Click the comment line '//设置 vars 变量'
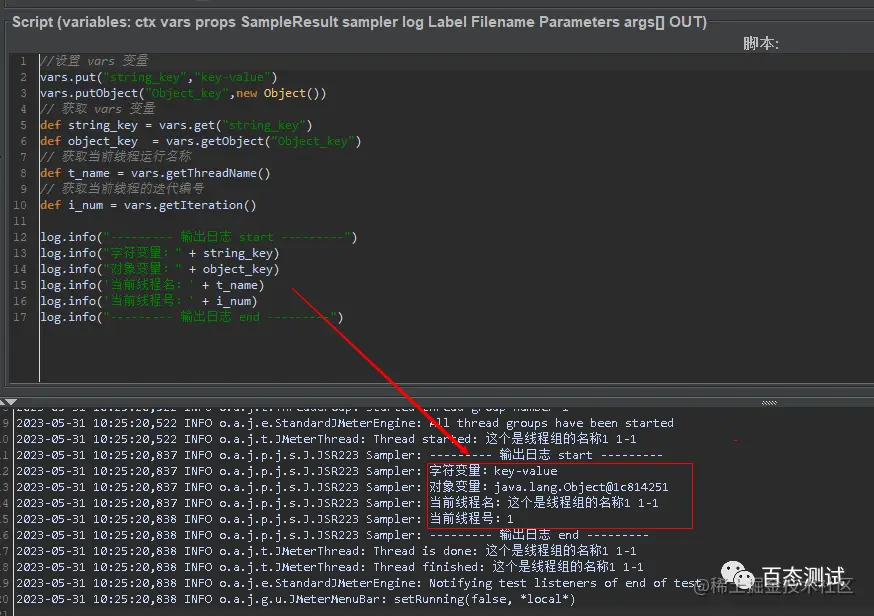 pyautogui.click(x=94, y=61)
